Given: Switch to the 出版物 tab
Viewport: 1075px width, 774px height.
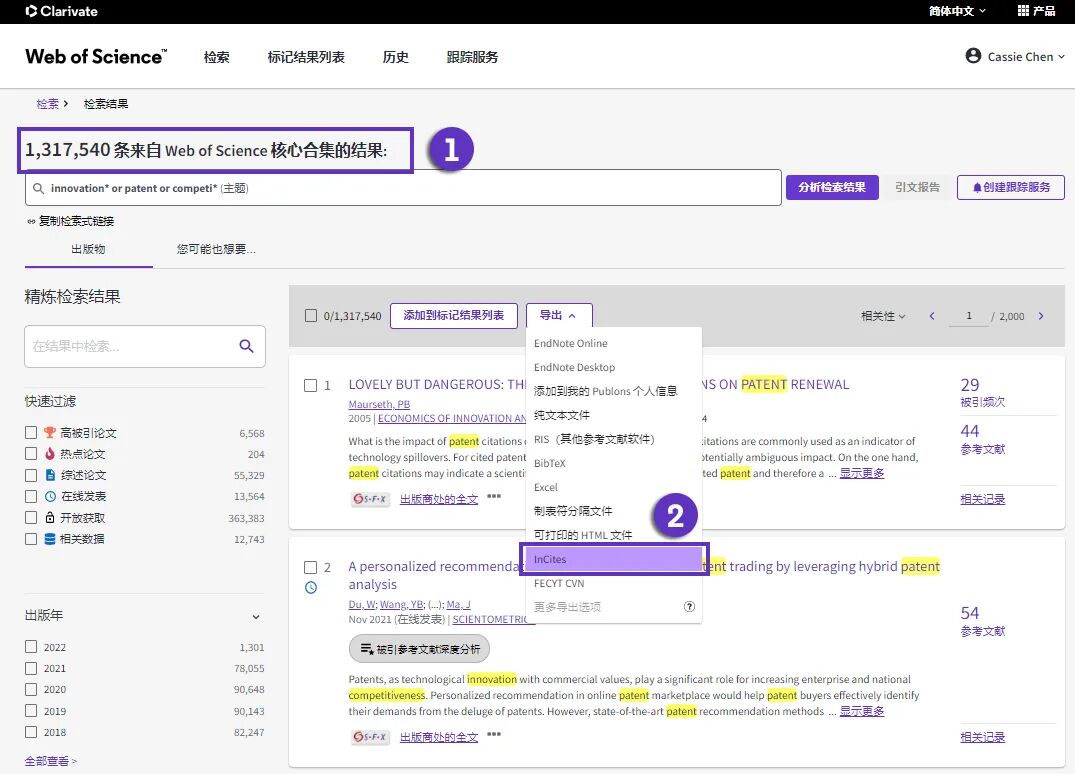Looking at the screenshot, I should point(88,249).
